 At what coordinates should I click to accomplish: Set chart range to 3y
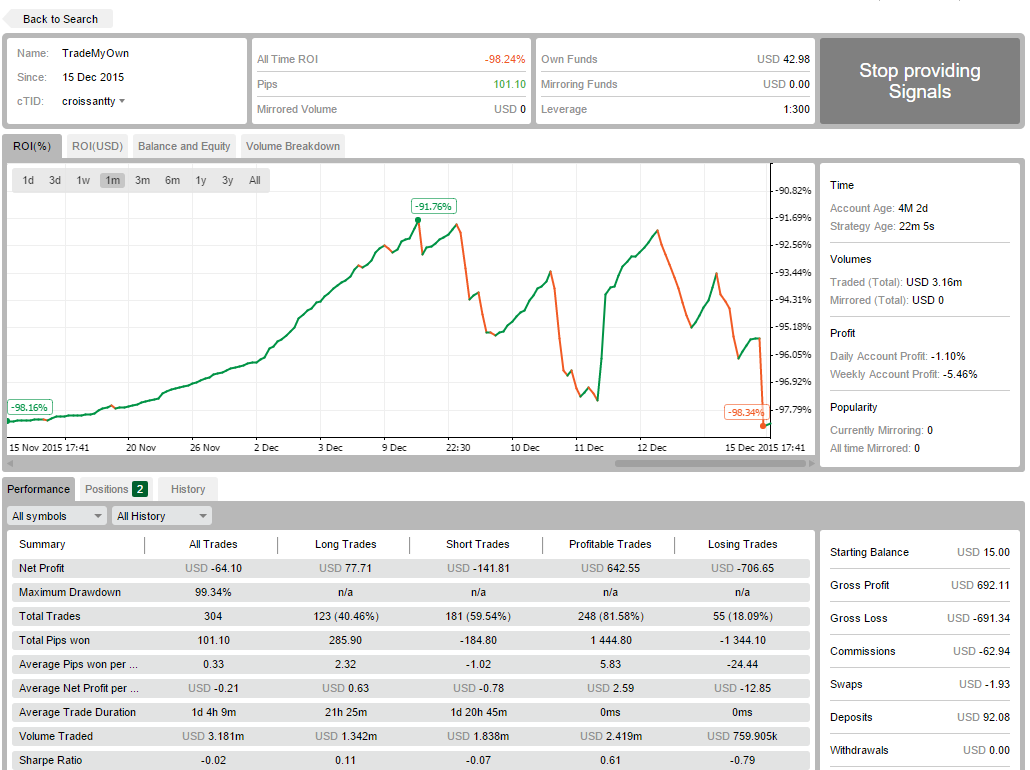pyautogui.click(x=227, y=180)
